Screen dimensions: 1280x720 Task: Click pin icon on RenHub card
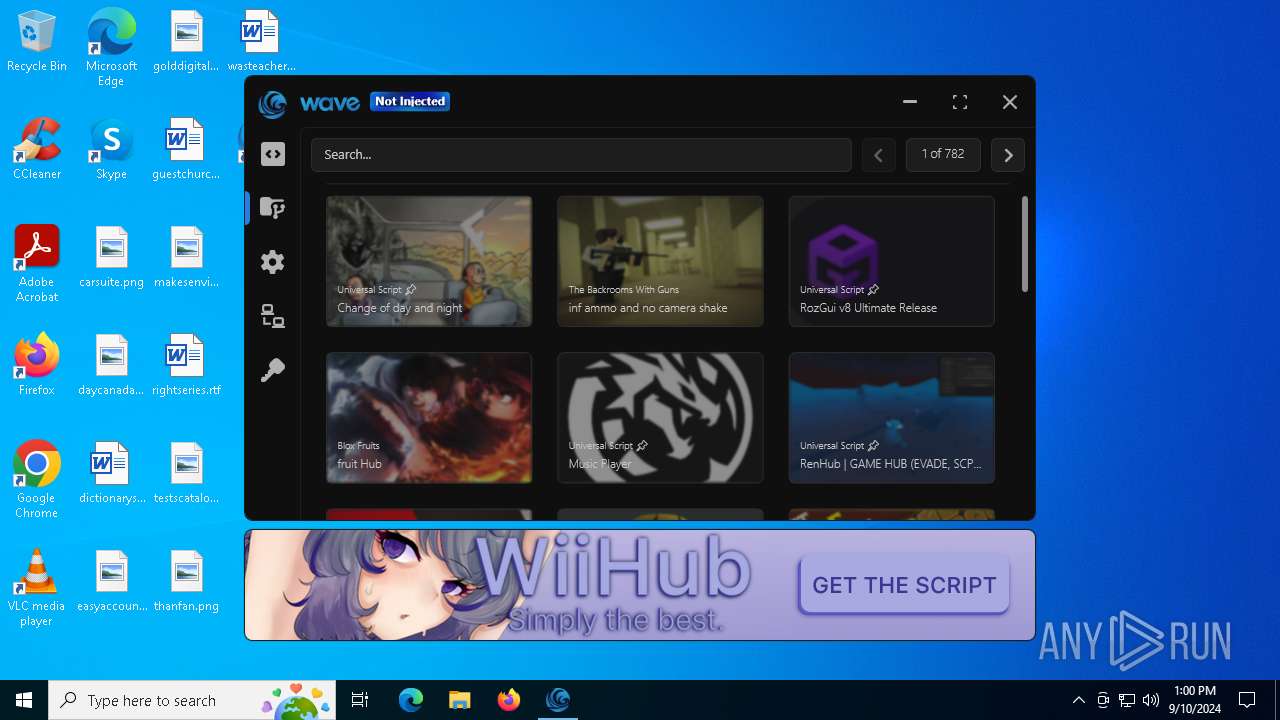point(873,446)
